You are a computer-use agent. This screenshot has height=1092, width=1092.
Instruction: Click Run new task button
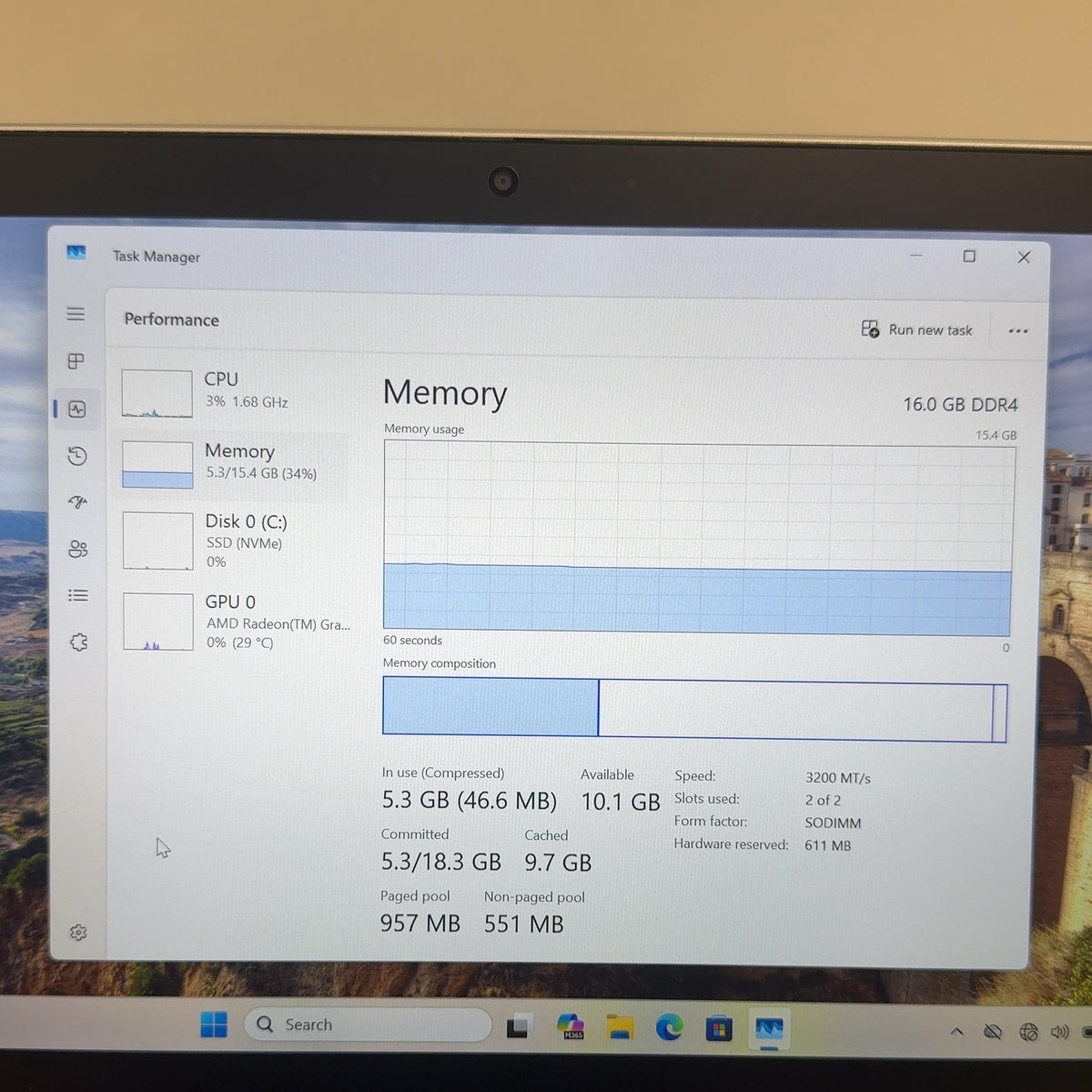(917, 329)
